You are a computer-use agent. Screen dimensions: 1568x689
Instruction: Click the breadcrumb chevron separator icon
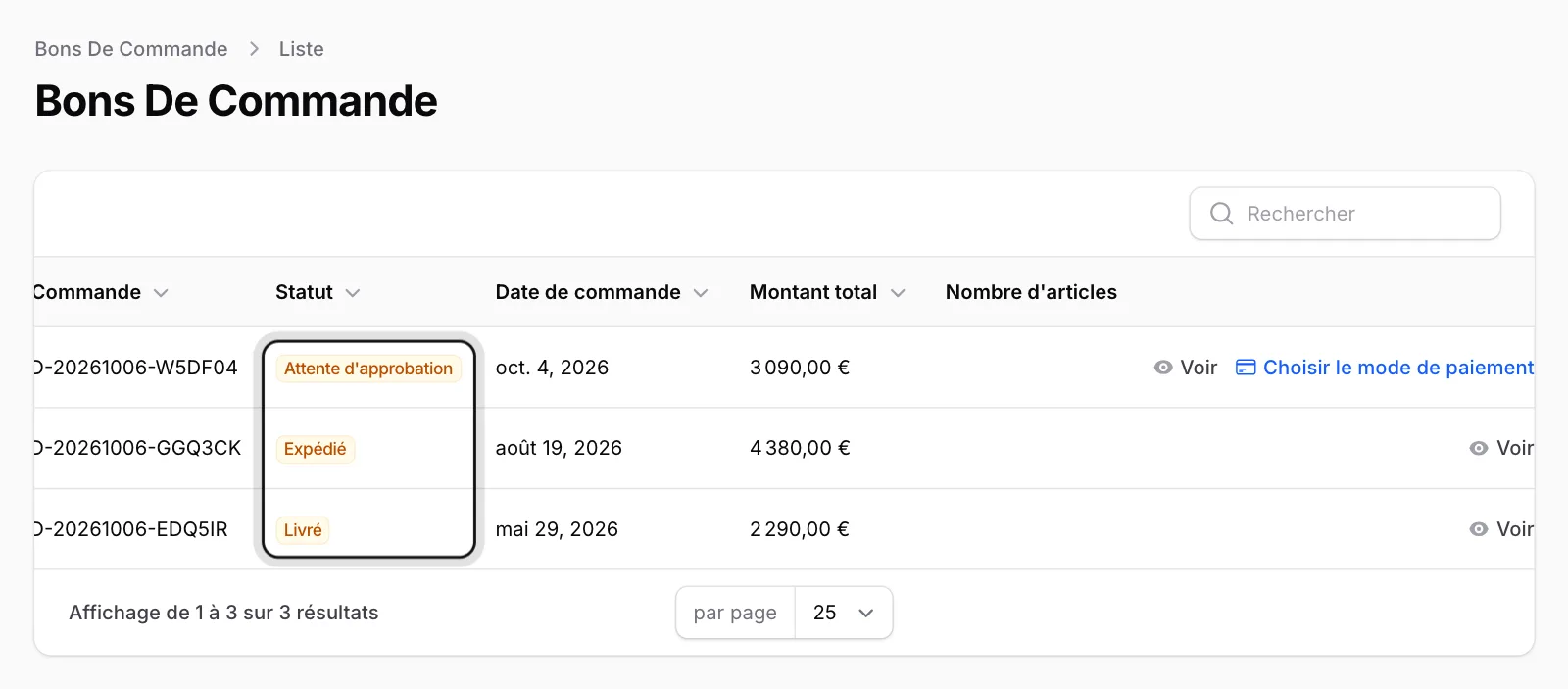[x=254, y=49]
